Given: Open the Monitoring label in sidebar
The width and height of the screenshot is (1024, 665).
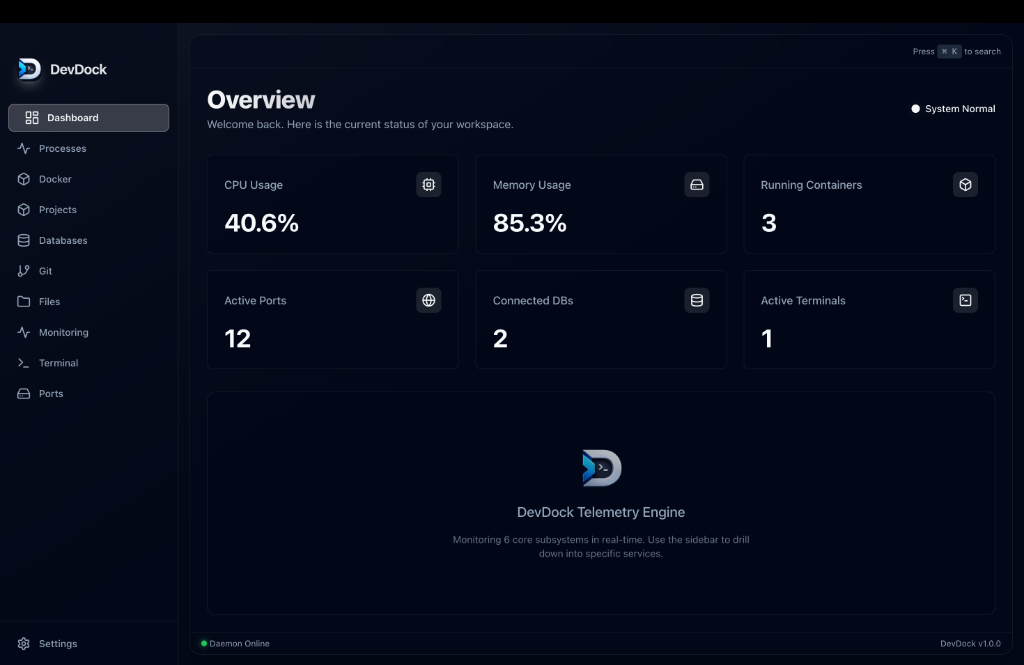Looking at the screenshot, I should click(63, 332).
